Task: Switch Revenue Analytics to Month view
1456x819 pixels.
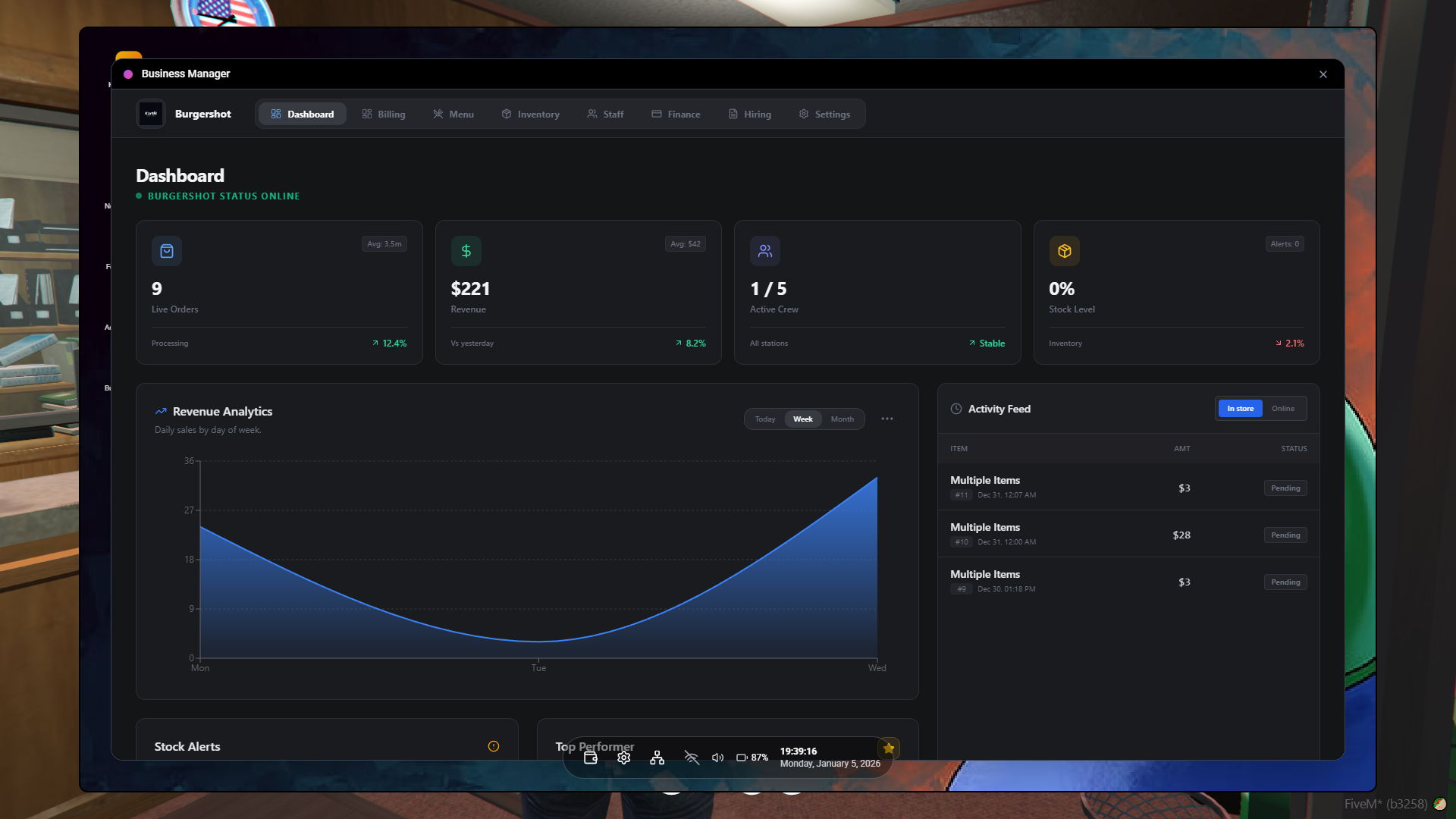Action: 841,419
